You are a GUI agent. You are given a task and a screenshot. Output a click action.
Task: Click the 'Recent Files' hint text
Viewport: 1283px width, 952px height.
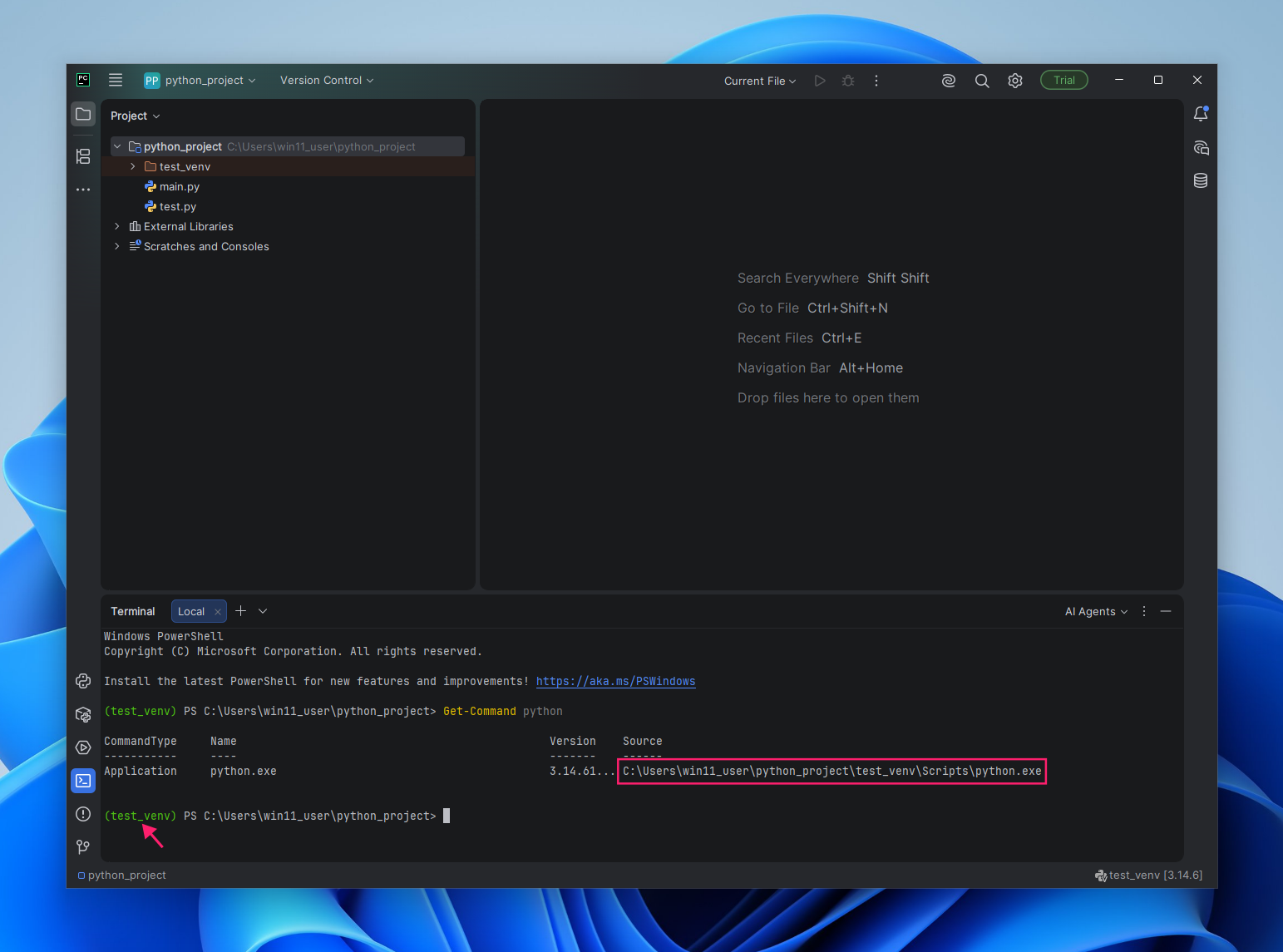775,338
